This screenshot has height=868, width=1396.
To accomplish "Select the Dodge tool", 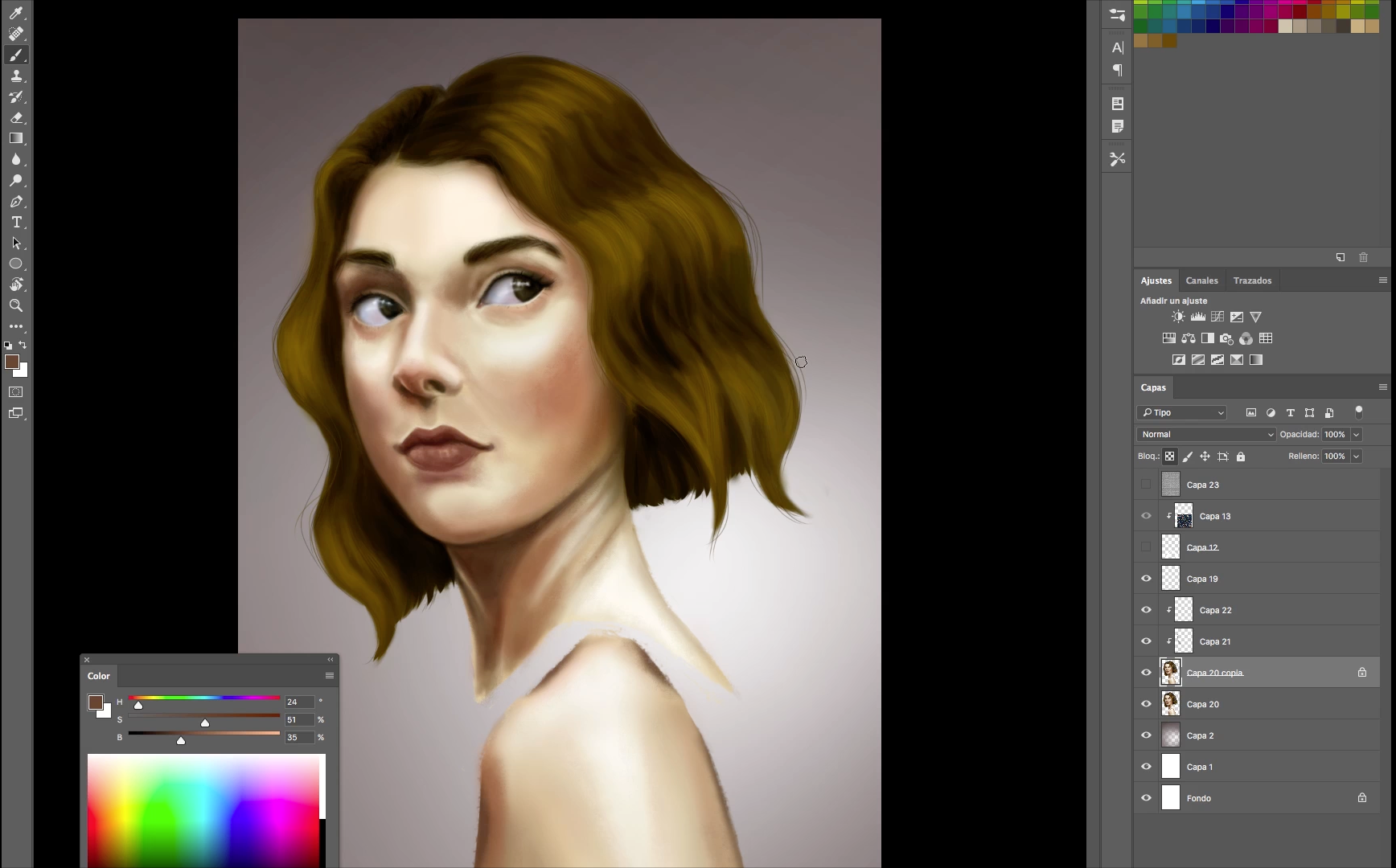I will tap(16, 180).
